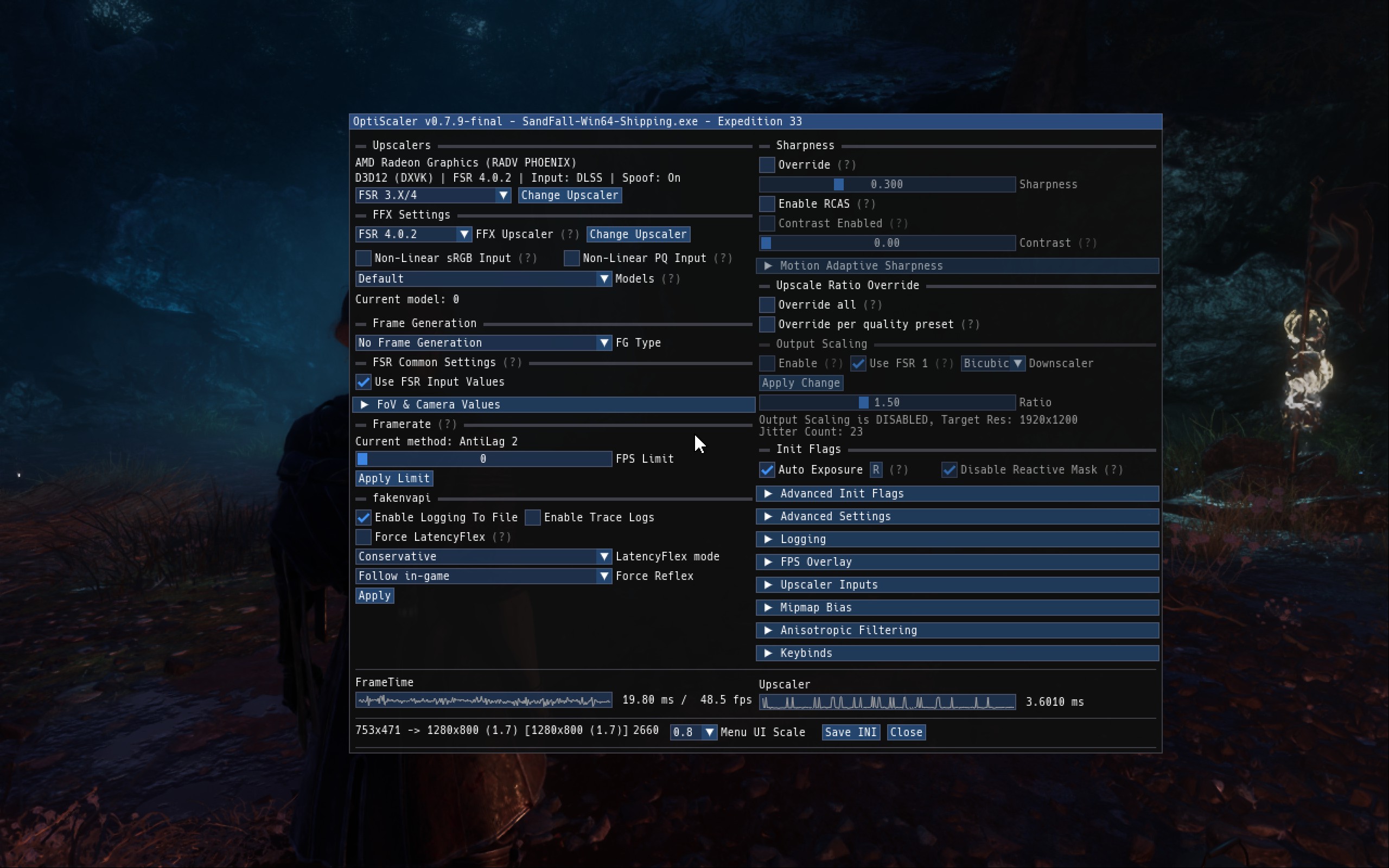Open the FG Type dropdown

pyautogui.click(x=483, y=343)
